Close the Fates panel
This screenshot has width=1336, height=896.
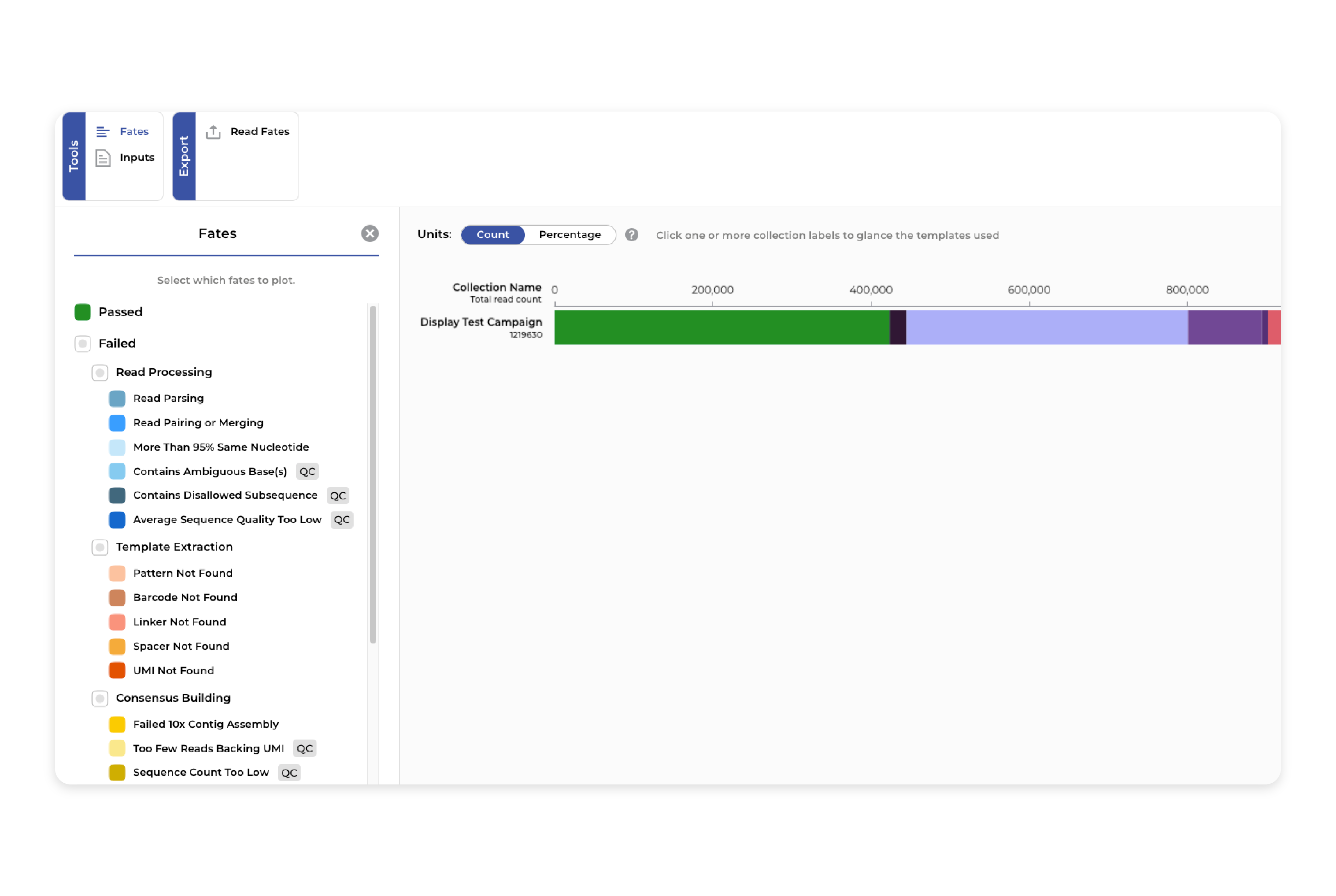[x=370, y=234]
